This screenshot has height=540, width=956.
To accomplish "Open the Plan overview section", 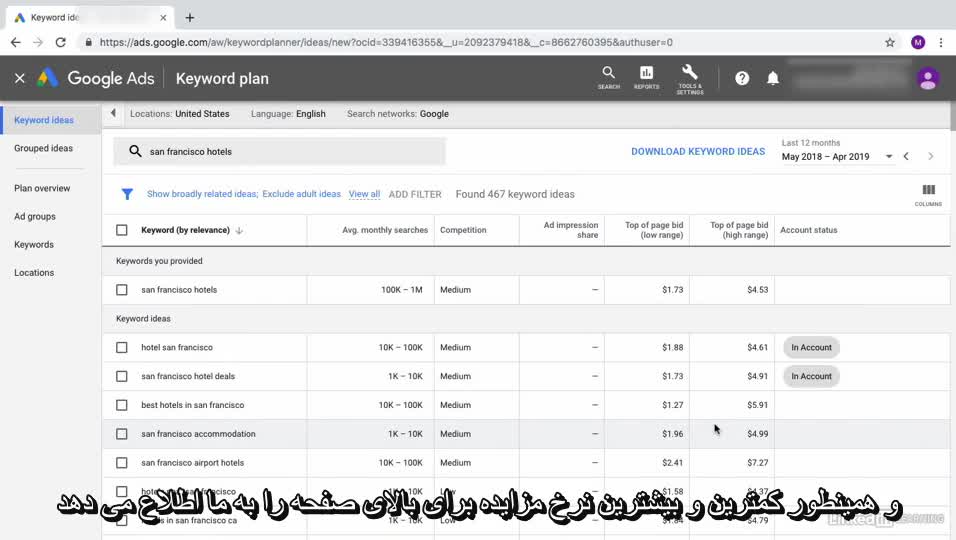I will coord(42,188).
